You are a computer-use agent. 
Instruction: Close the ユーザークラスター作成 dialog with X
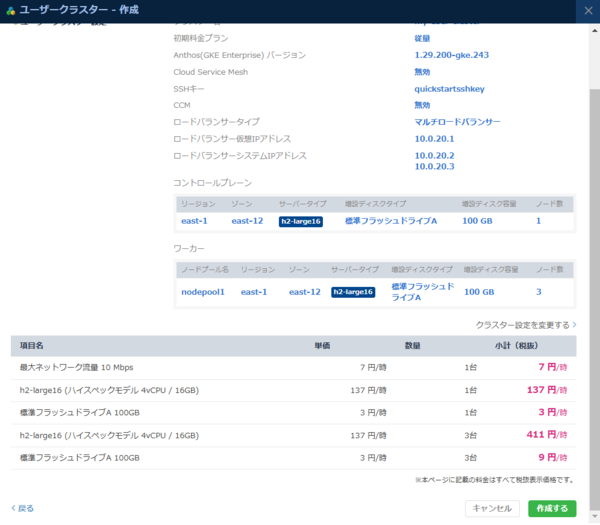[x=586, y=10]
